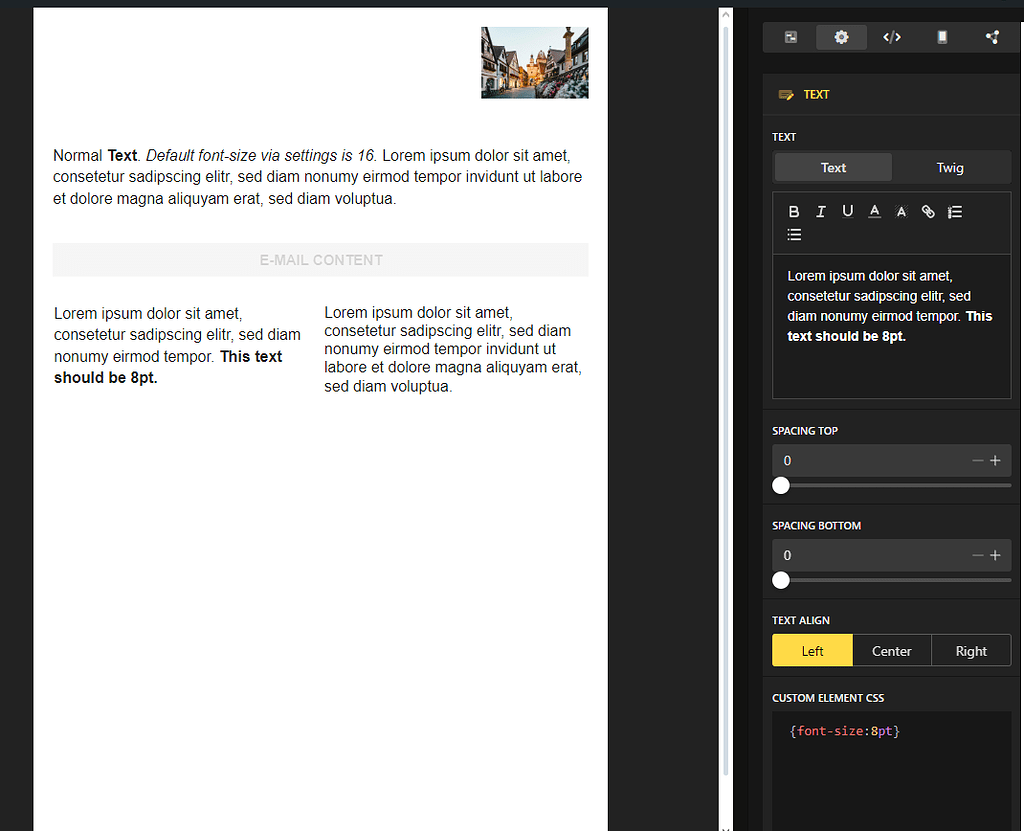
Task: Switch to mobile preview mode
Action: click(x=941, y=37)
